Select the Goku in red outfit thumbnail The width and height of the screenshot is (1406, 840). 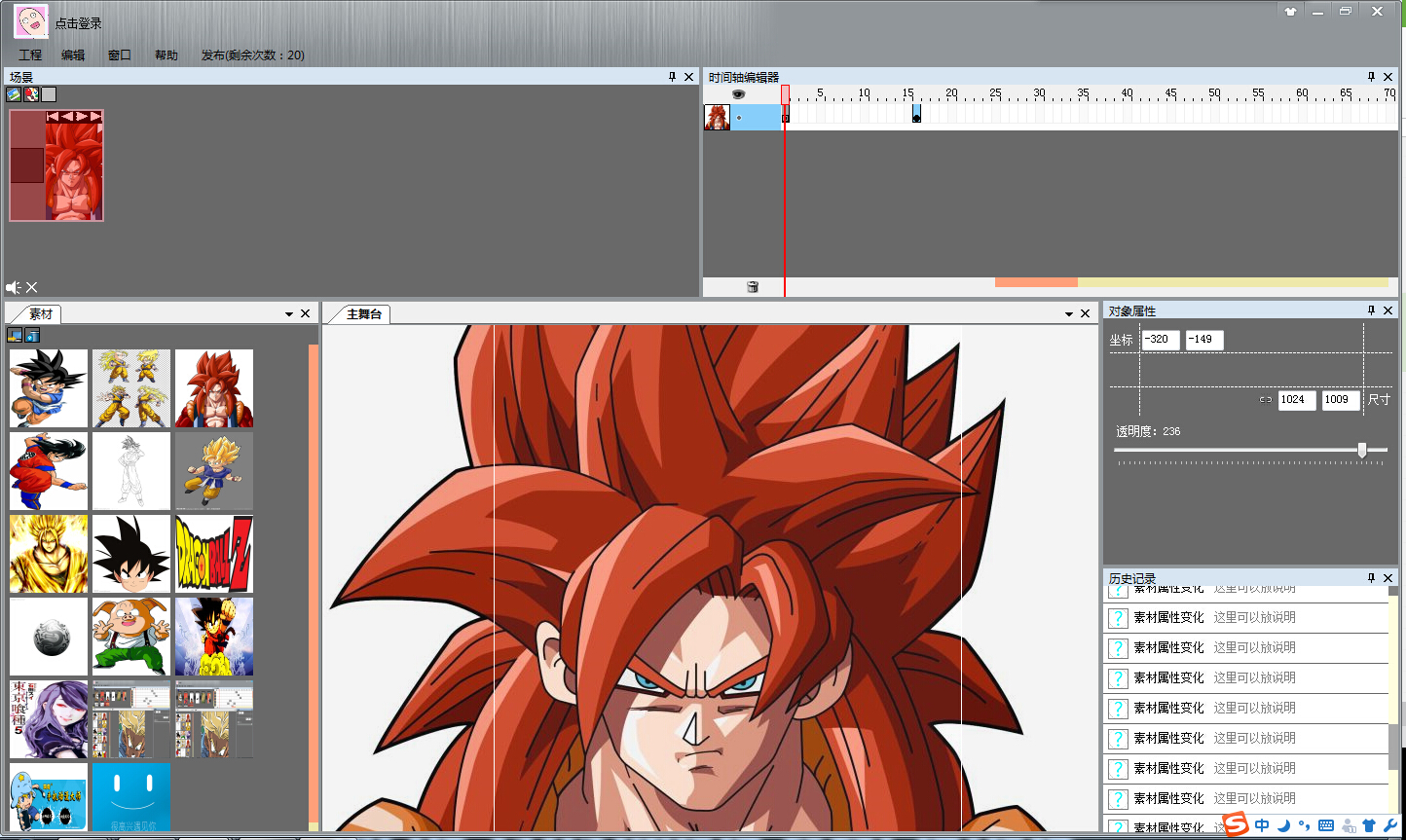tap(49, 471)
